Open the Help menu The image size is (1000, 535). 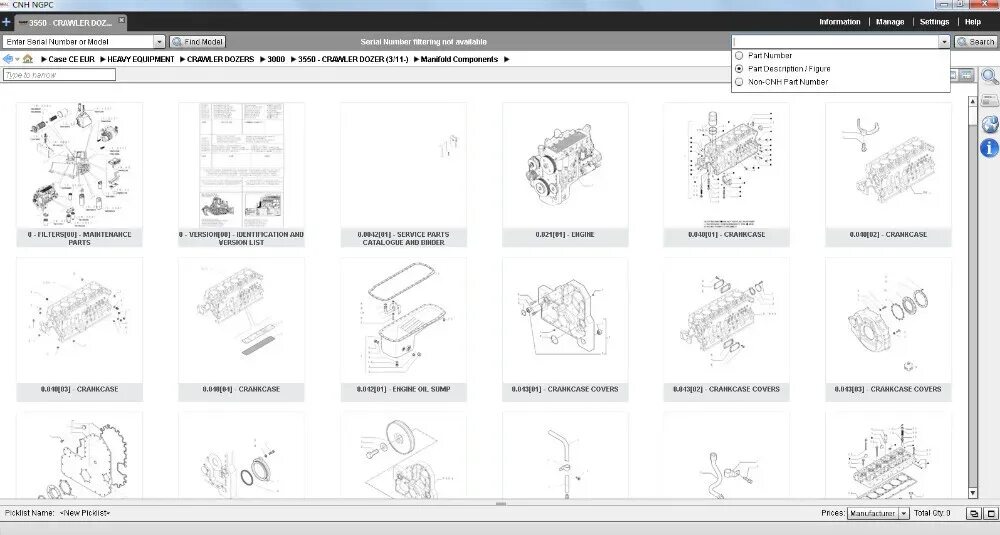973,22
